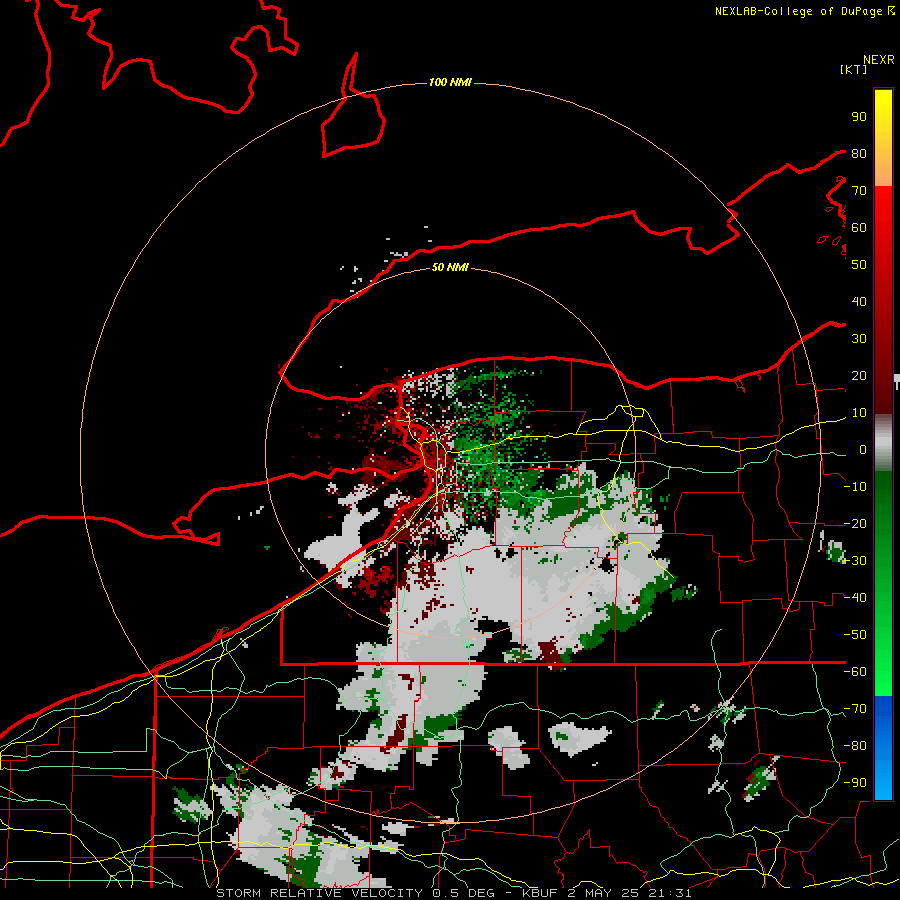Click the -60 value on the velocity scale
The image size is (900, 900).
[x=855, y=672]
